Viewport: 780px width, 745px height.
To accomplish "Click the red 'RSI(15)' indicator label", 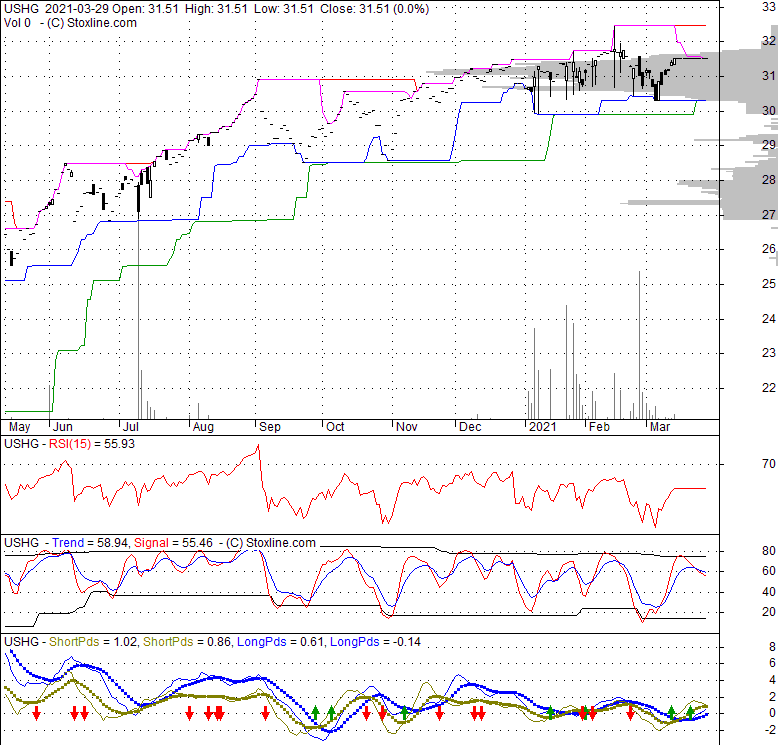I will tap(70, 444).
